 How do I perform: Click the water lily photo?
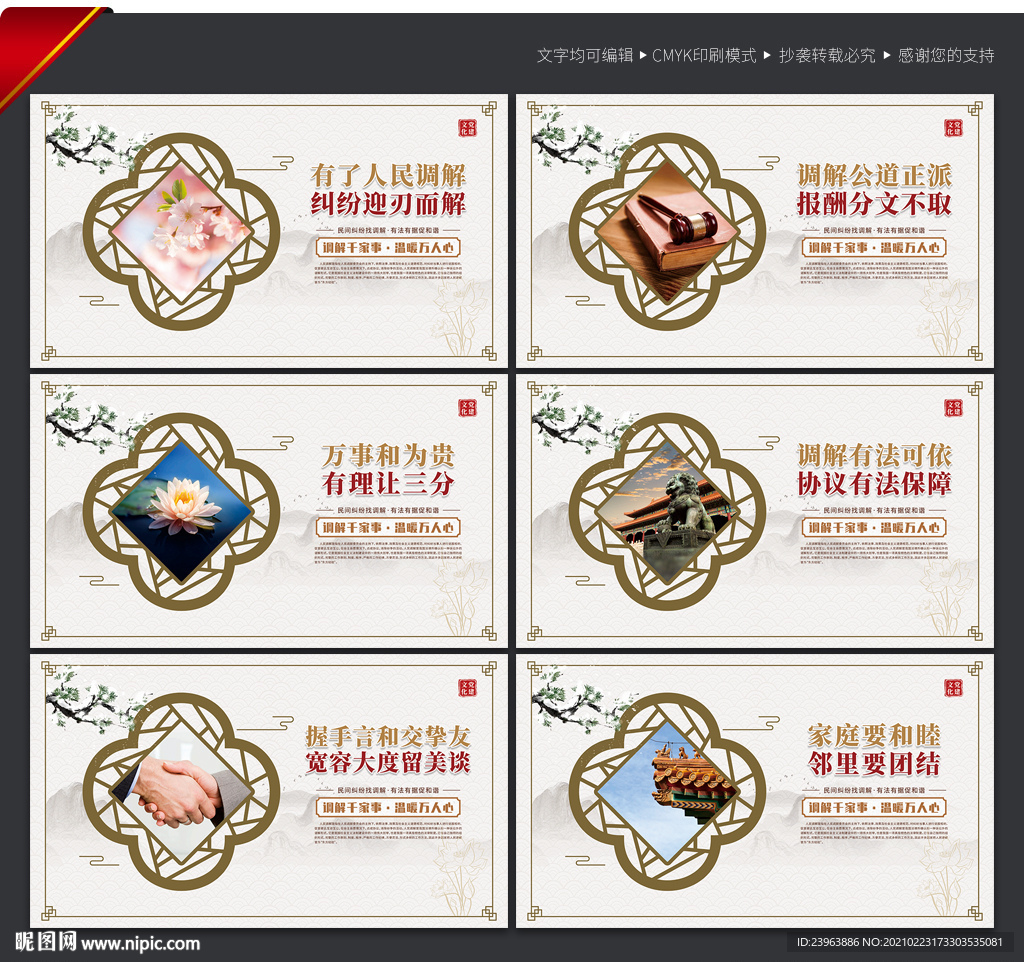click(x=182, y=511)
